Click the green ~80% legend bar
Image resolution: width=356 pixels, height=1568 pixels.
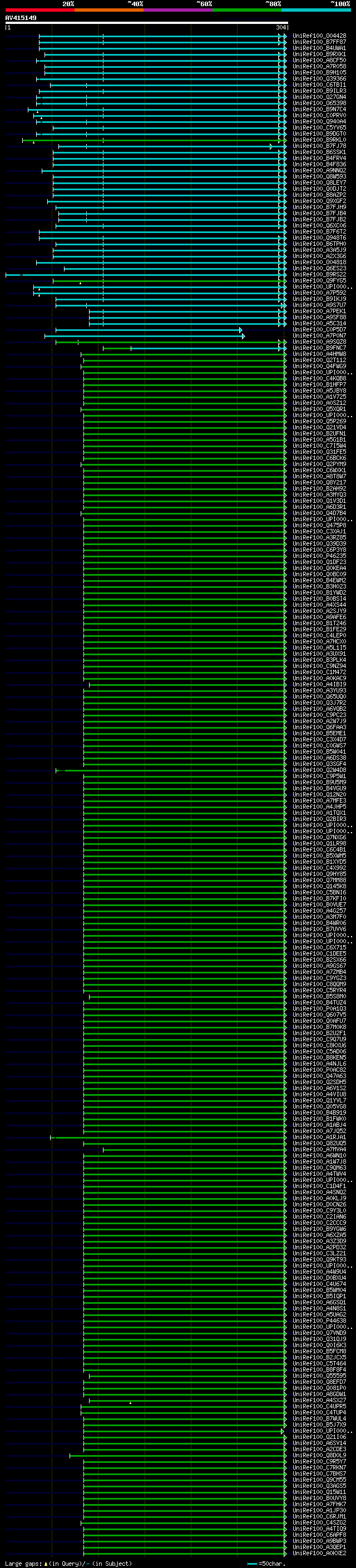247,10
